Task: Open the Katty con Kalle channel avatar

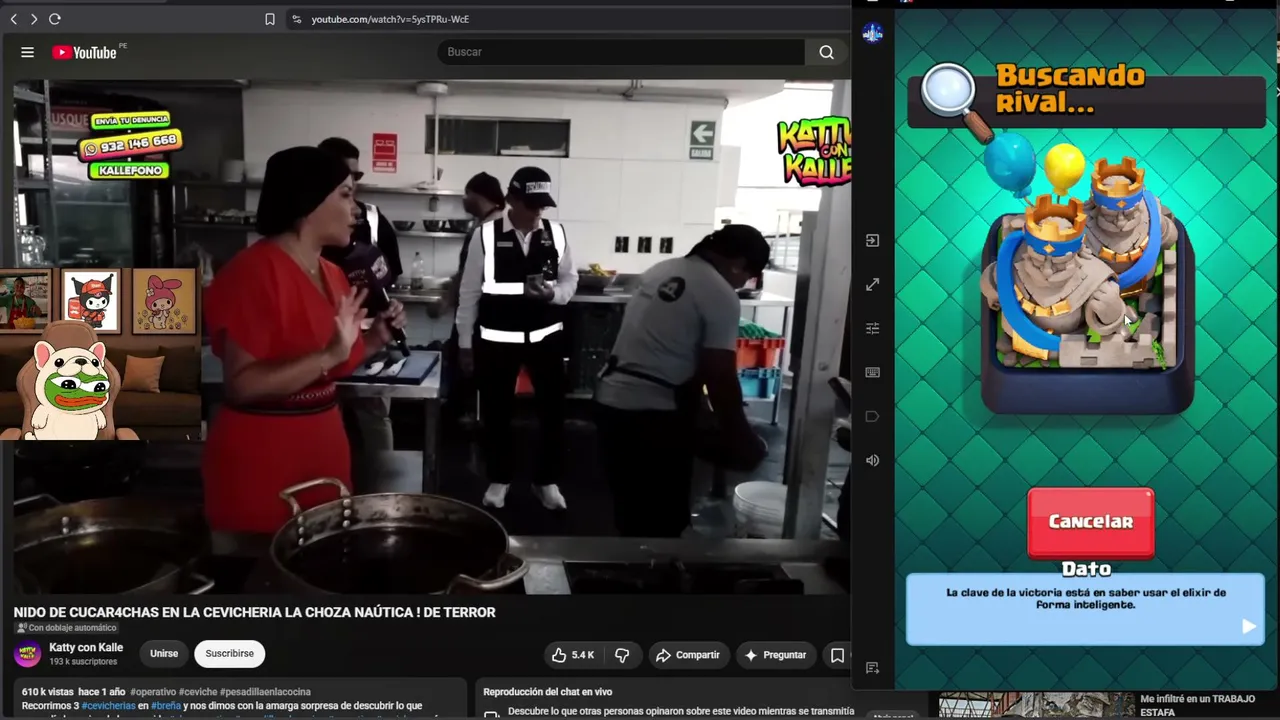Action: [x=27, y=654]
